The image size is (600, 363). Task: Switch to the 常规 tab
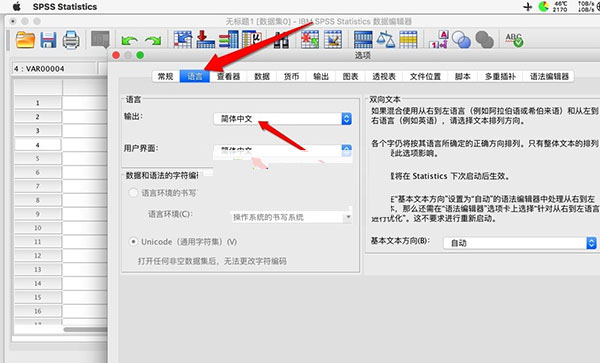(x=166, y=77)
